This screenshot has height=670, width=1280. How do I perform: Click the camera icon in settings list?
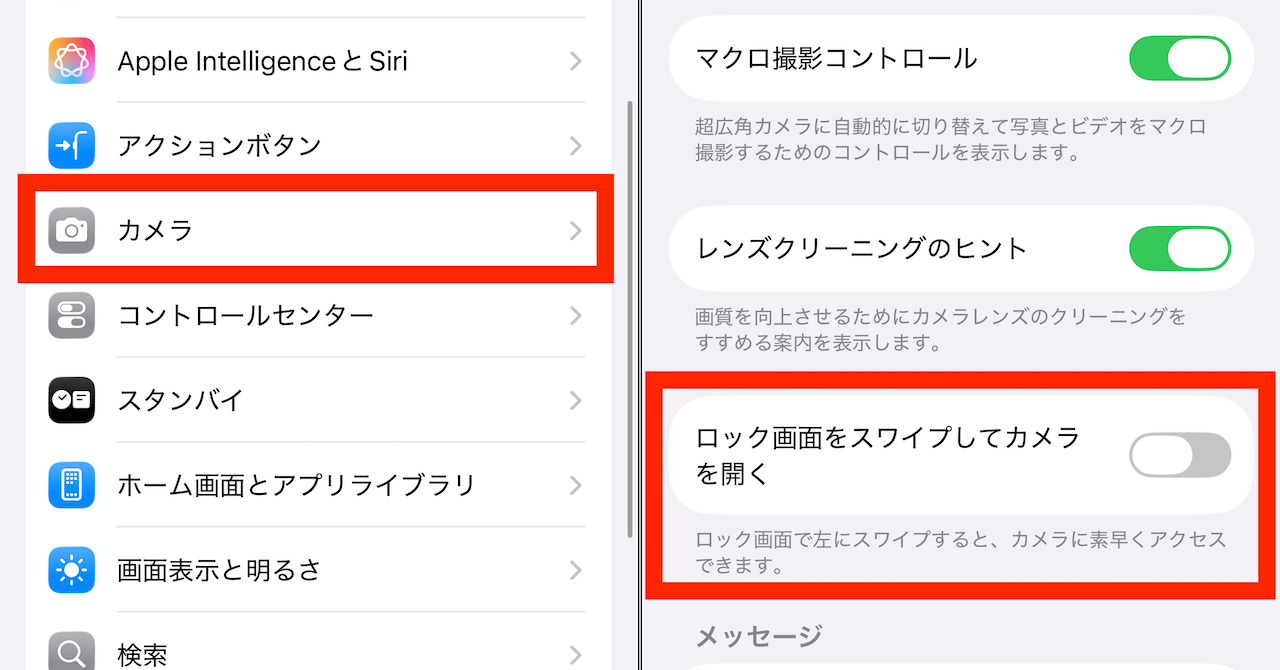point(72,231)
